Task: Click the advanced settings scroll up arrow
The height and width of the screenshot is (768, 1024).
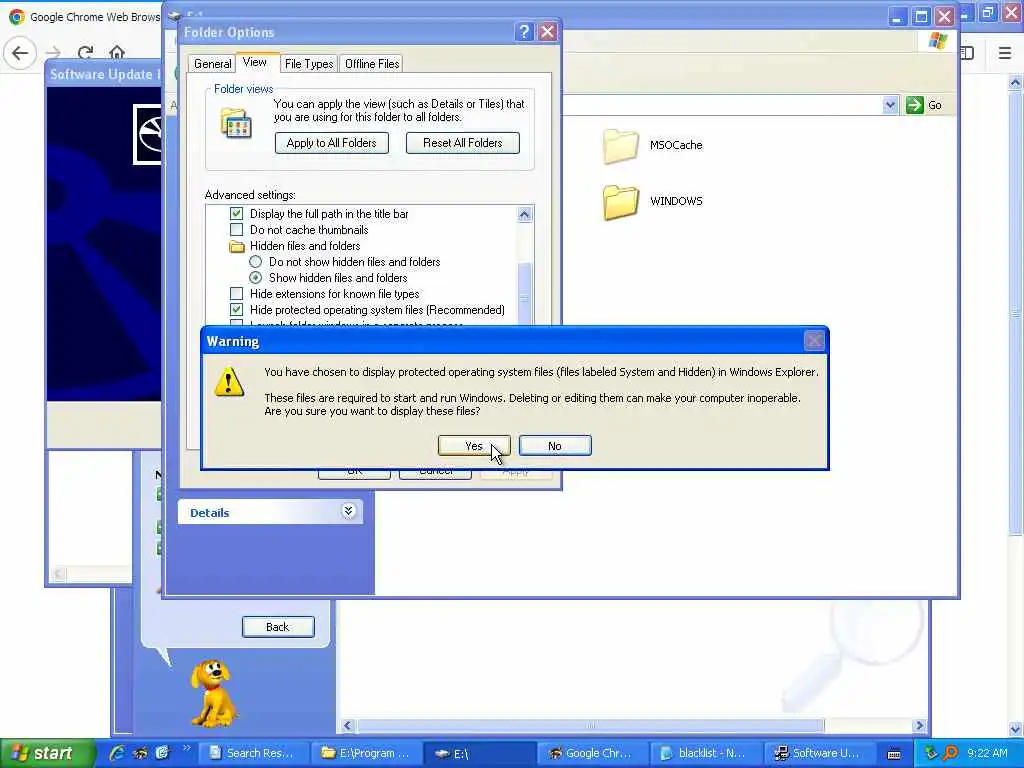Action: point(524,215)
